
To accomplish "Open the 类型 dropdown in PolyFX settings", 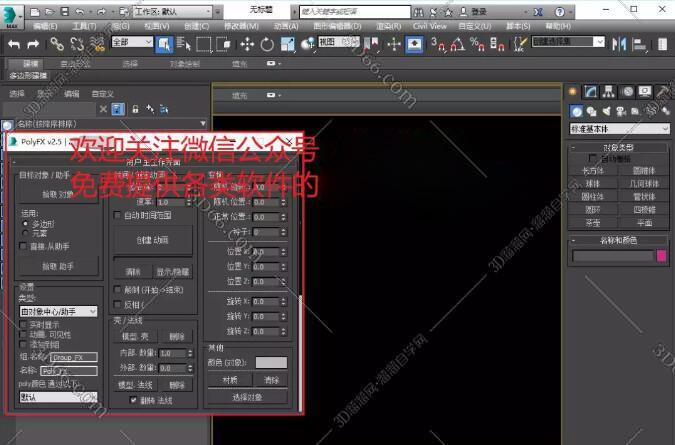I will (x=58, y=312).
